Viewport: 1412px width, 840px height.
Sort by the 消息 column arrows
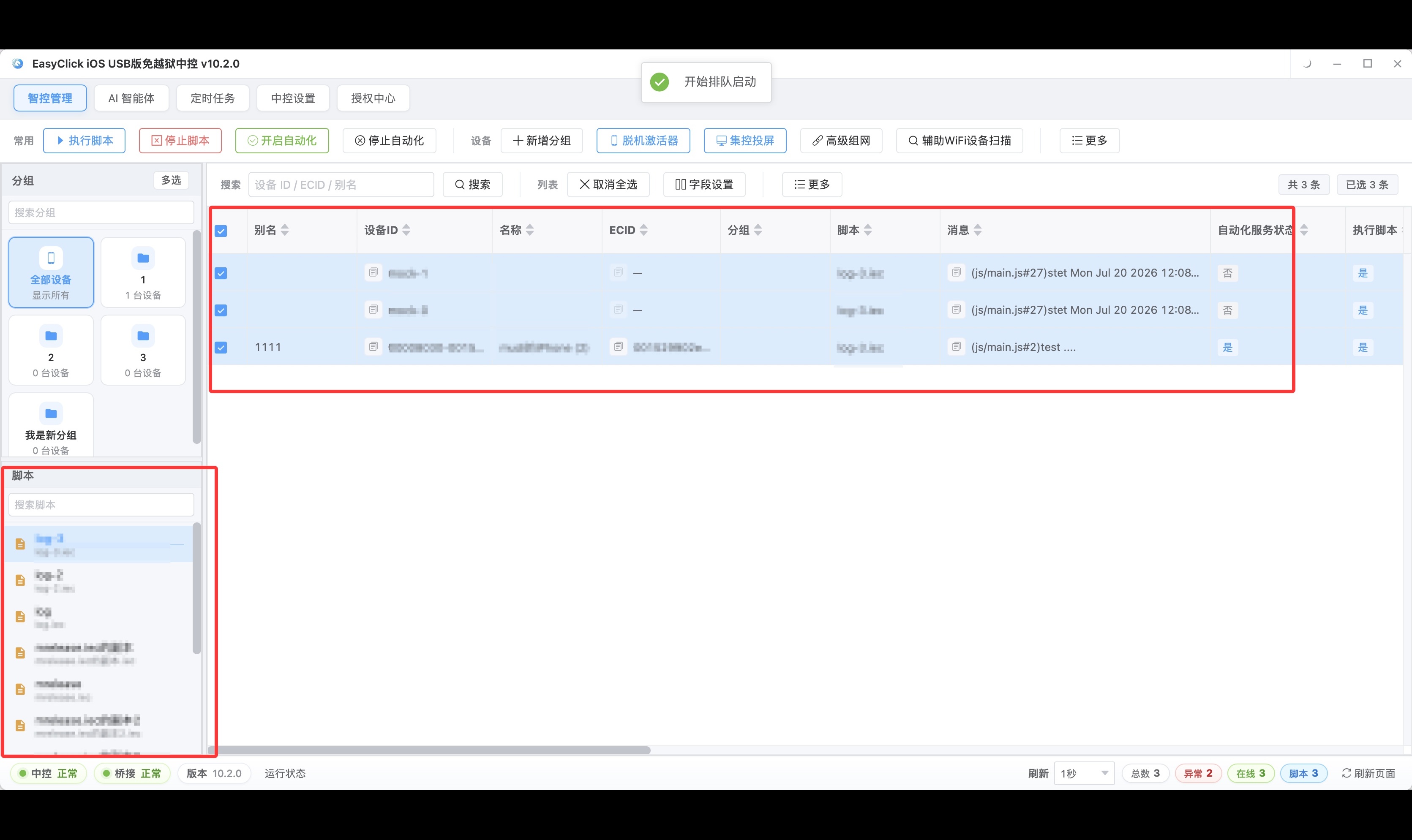(x=978, y=230)
